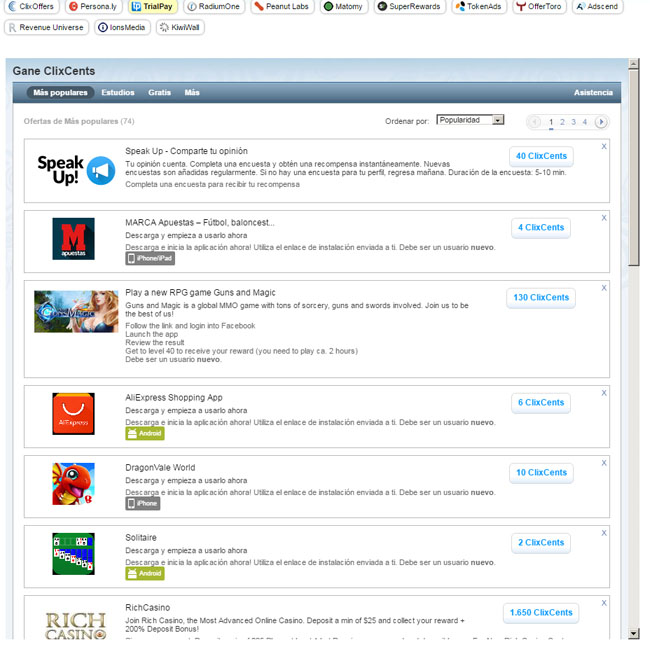Open the MARCA apuestas app icon
Screen dimensions: 650x654
[73, 239]
